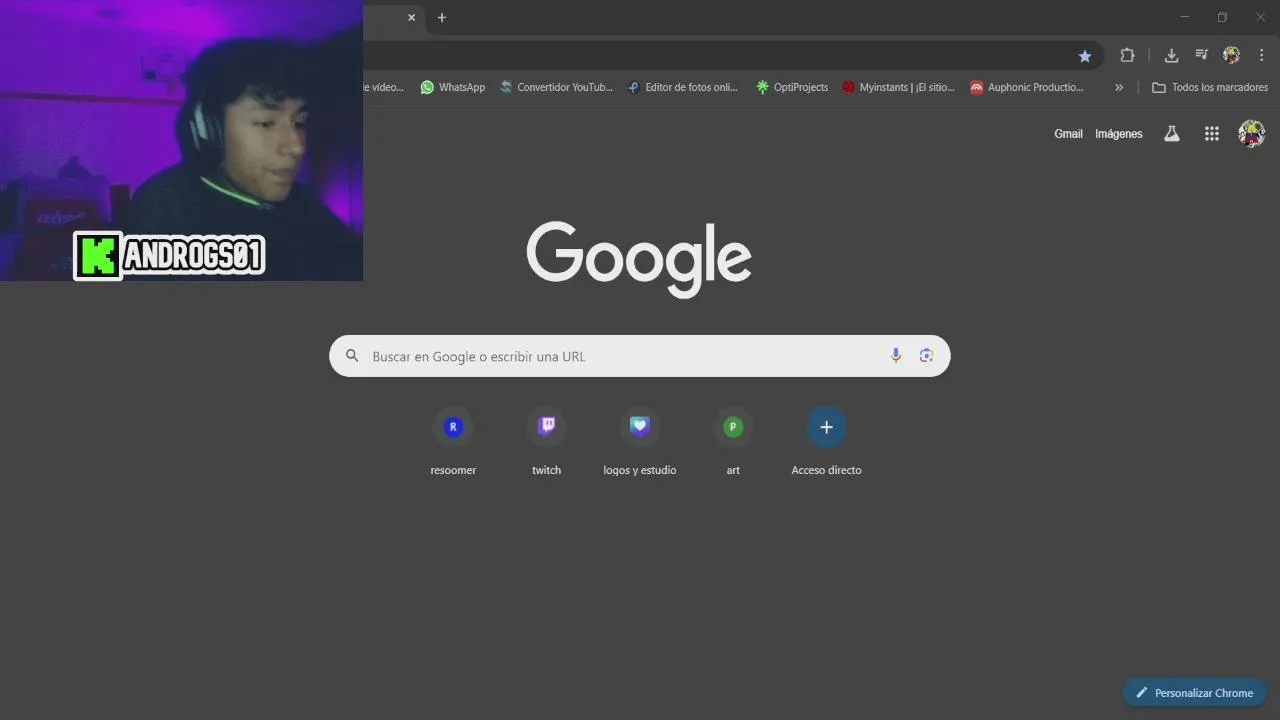The height and width of the screenshot is (720, 1280).
Task: Open the logos y estudio shortcut
Action: click(x=640, y=443)
